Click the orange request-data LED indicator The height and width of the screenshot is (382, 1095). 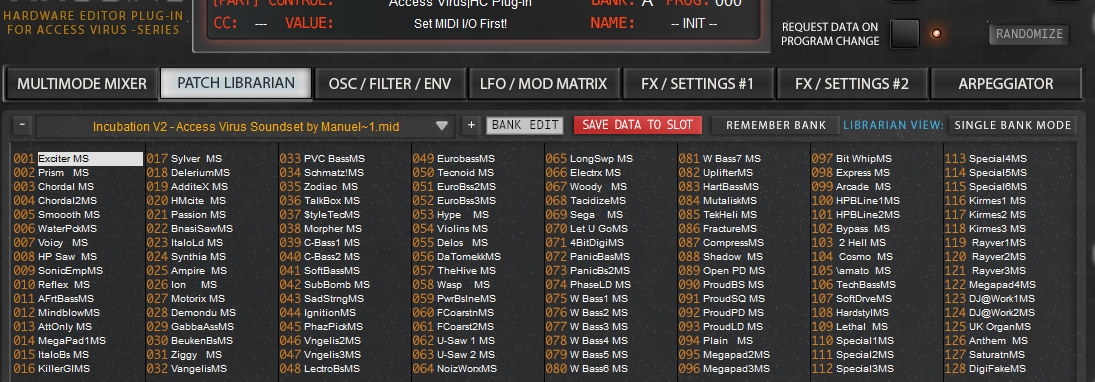click(x=936, y=34)
